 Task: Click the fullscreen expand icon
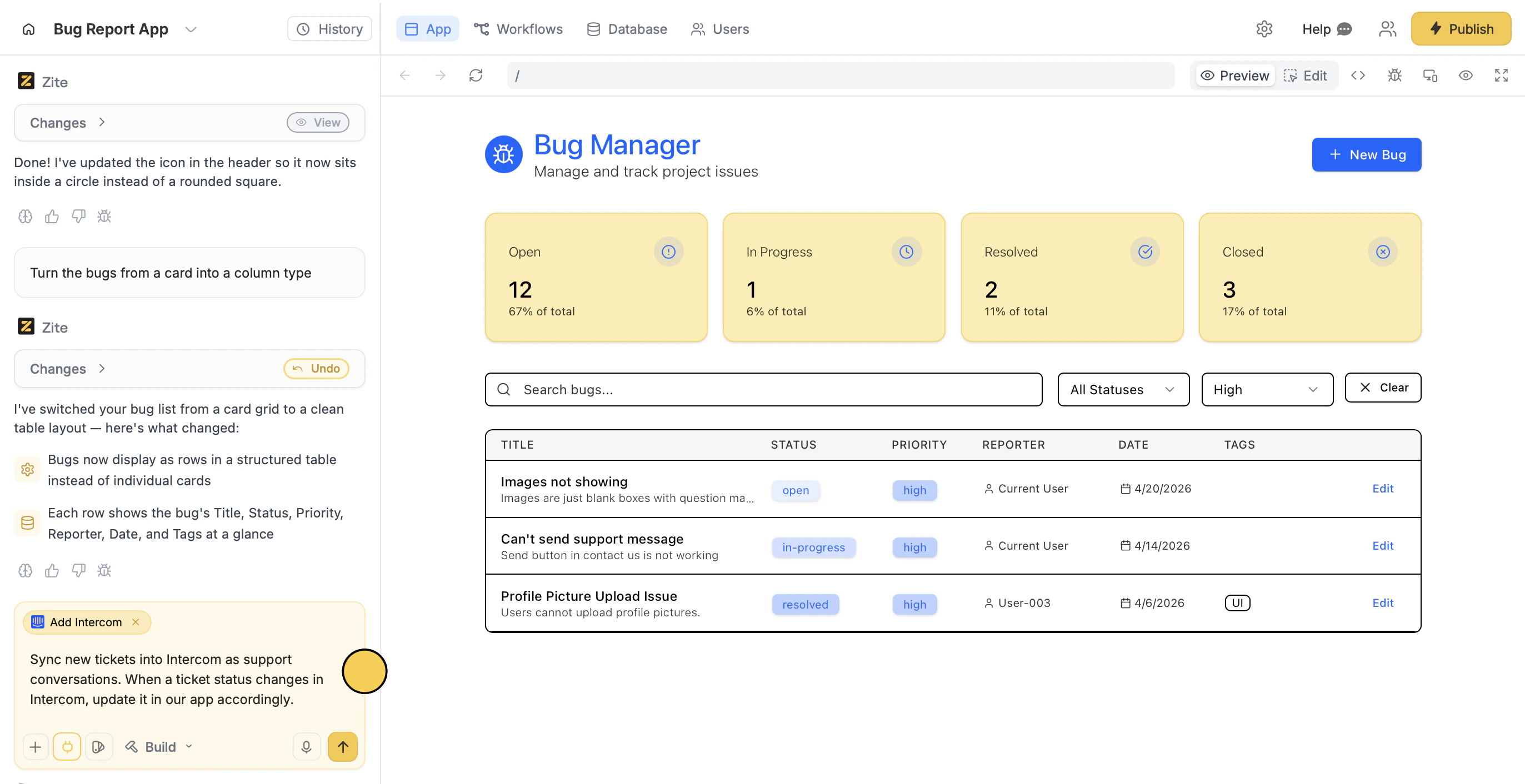[x=1501, y=75]
